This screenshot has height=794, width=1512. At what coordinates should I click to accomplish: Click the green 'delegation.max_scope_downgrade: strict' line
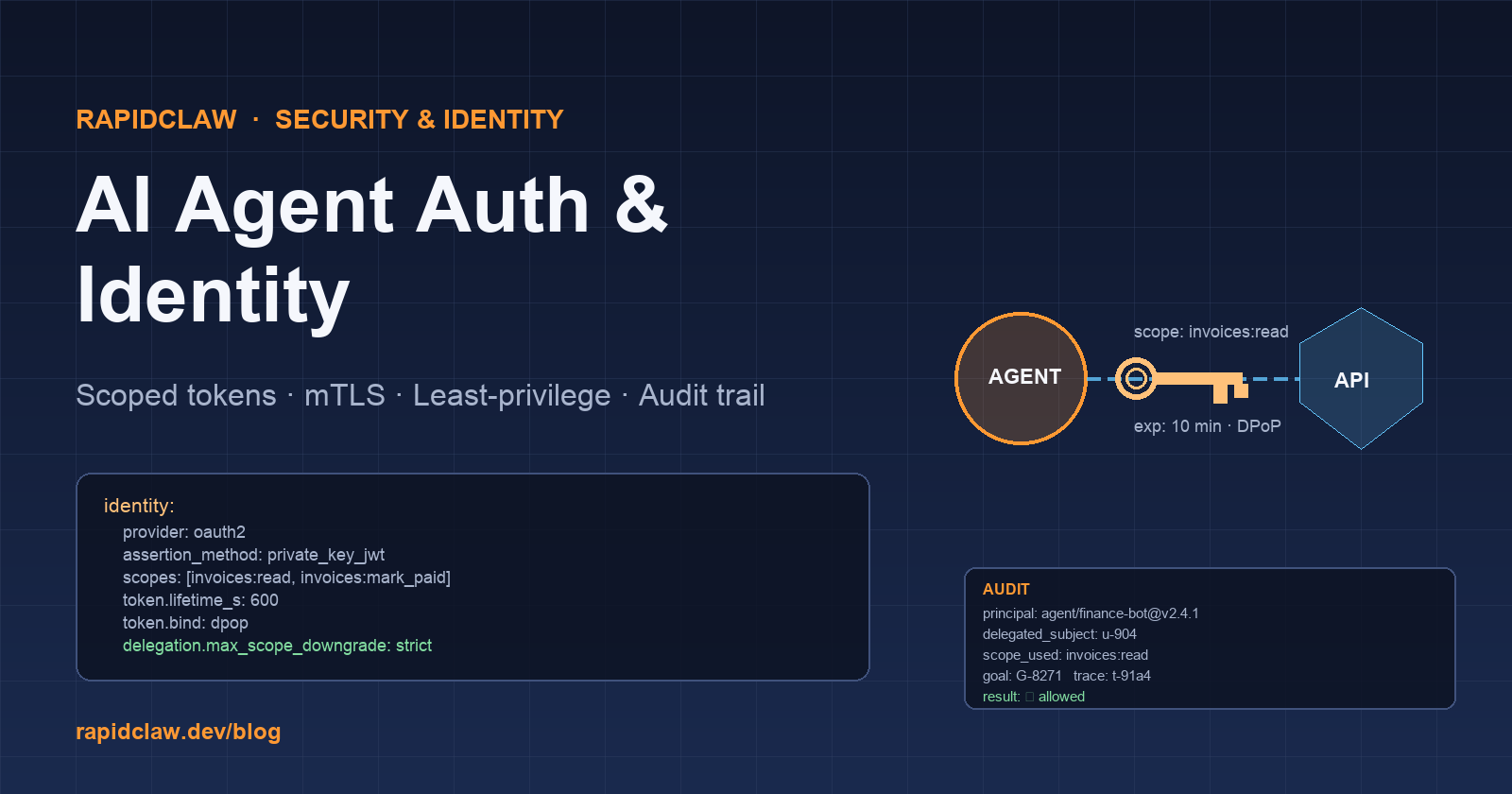pos(277,646)
